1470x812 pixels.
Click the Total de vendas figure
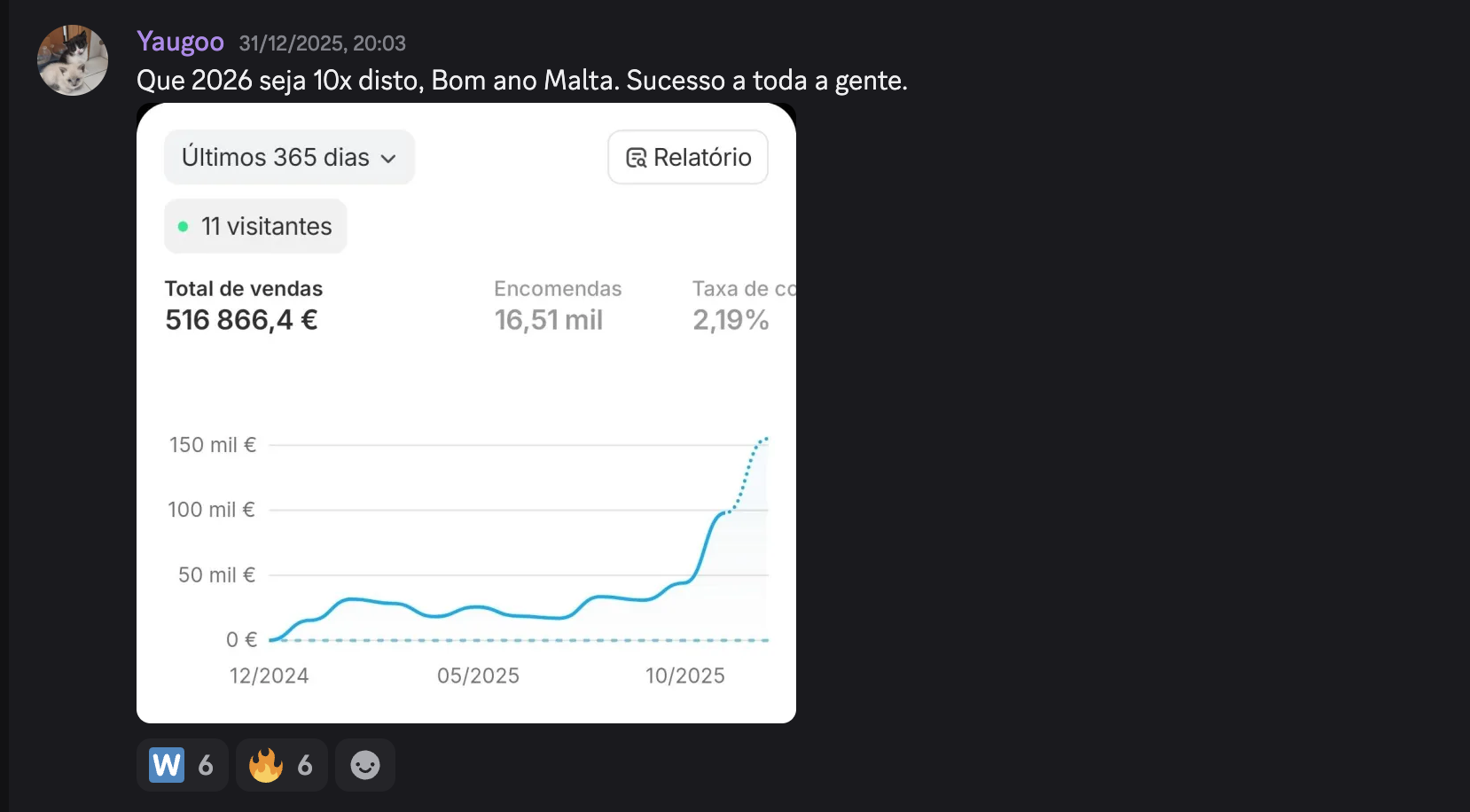coord(240,319)
